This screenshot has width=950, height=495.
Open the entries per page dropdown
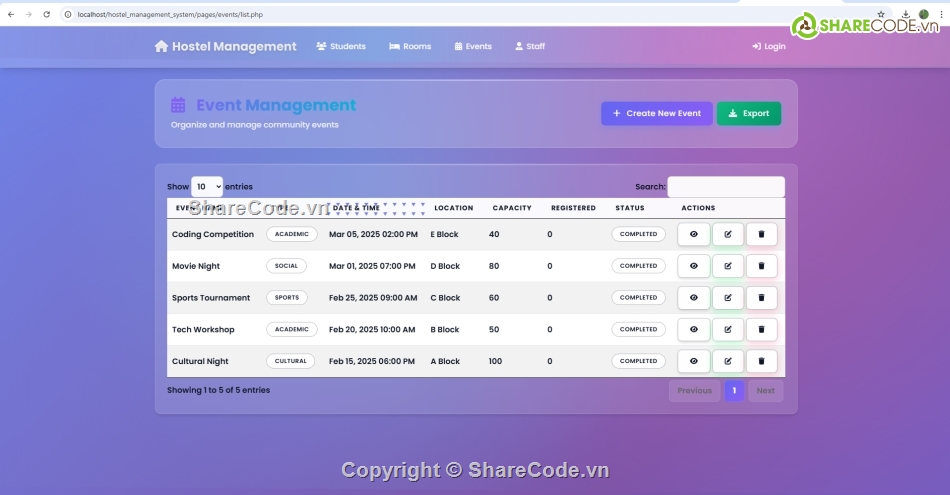tap(207, 187)
